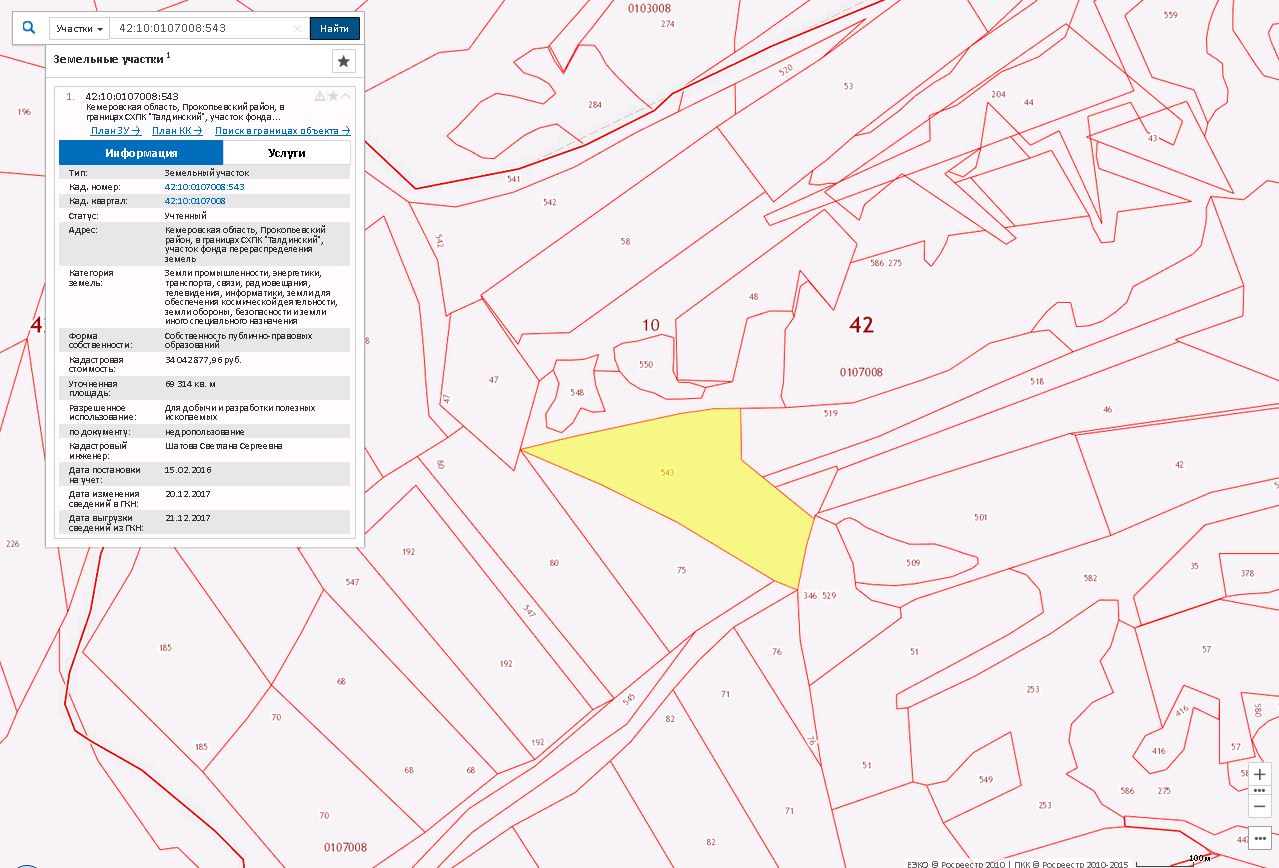Expand zoom level options between plus and minus
The width and height of the screenshot is (1279, 868).
pyautogui.click(x=1259, y=790)
